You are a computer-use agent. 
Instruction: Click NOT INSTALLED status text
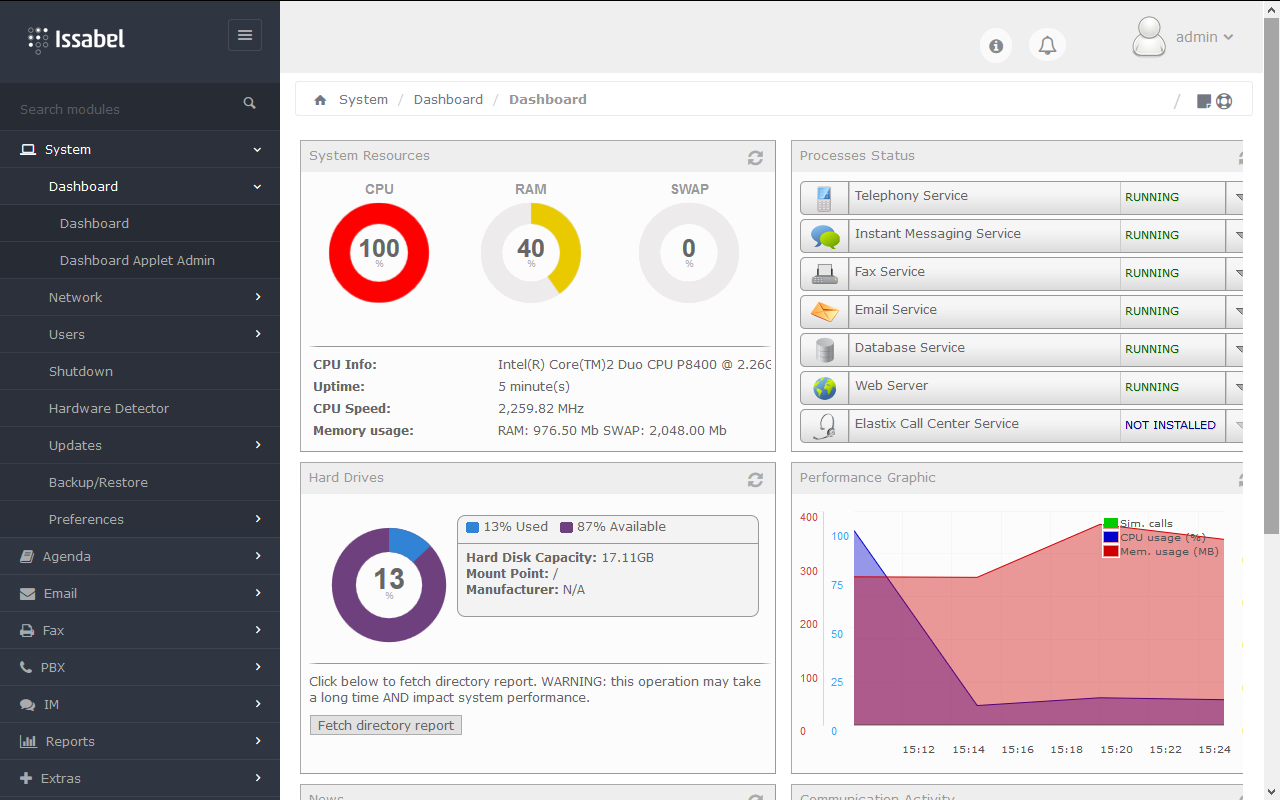pyautogui.click(x=1170, y=426)
